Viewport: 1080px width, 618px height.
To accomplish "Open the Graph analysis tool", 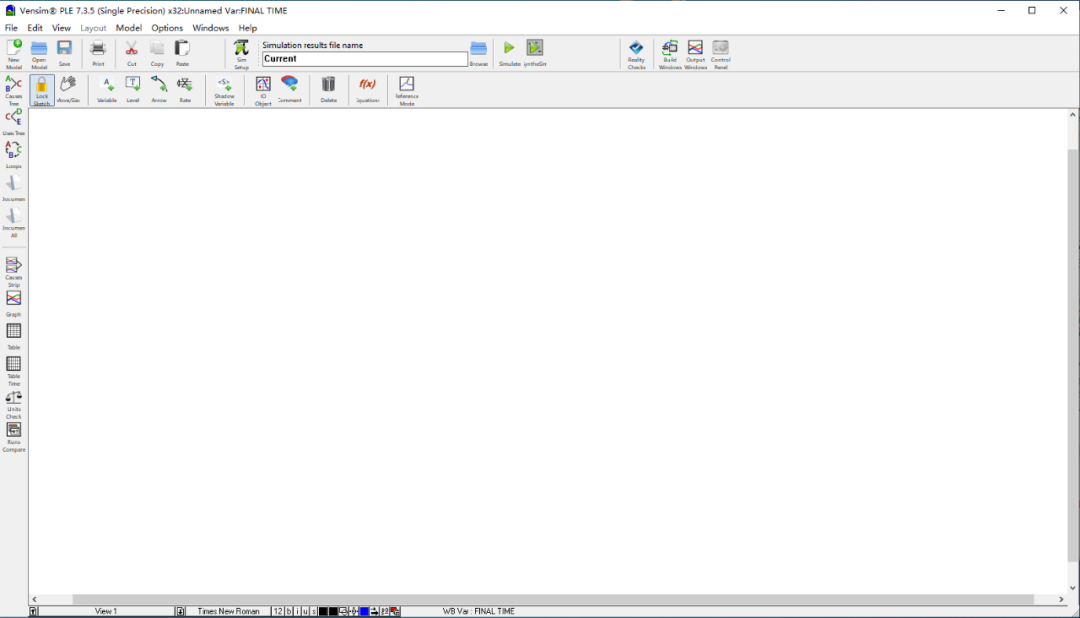I will pyautogui.click(x=14, y=303).
